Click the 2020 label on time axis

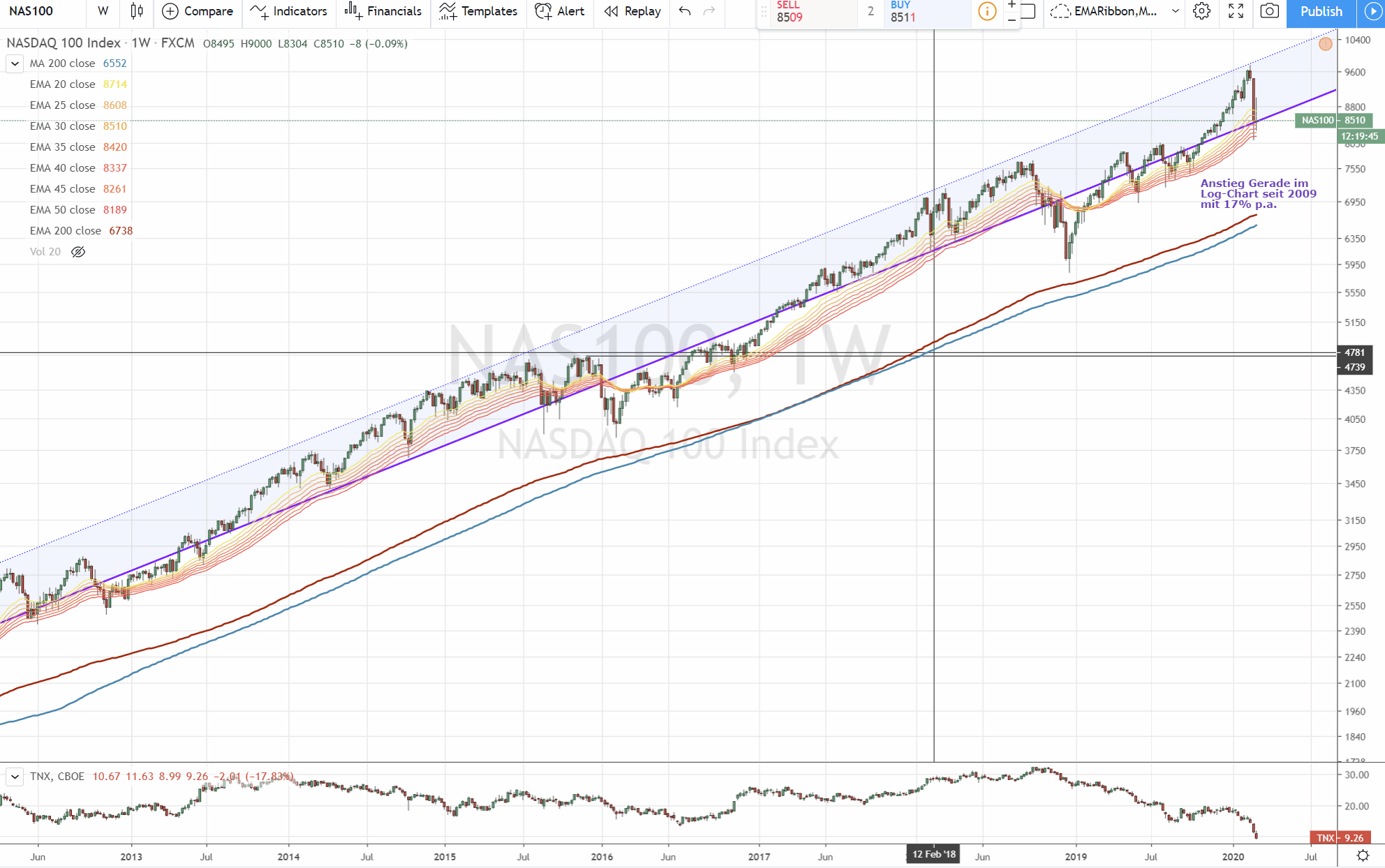(1233, 856)
